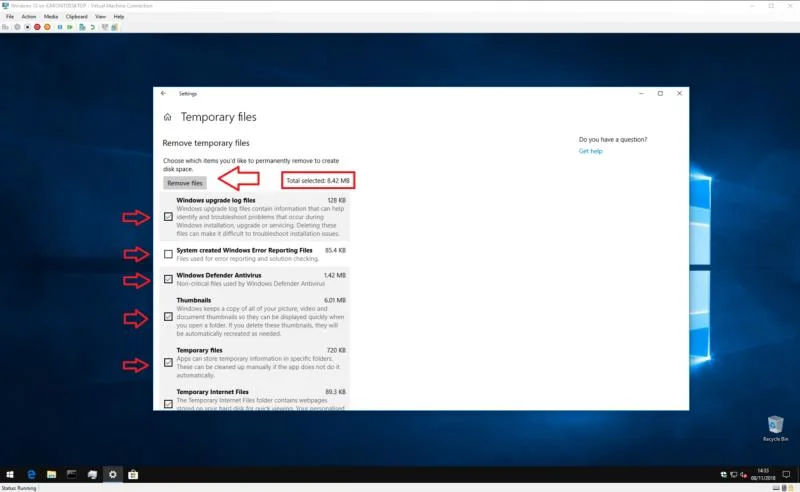Open the Recycle Bin on the desktop
The height and width of the screenshot is (492, 800).
click(775, 428)
